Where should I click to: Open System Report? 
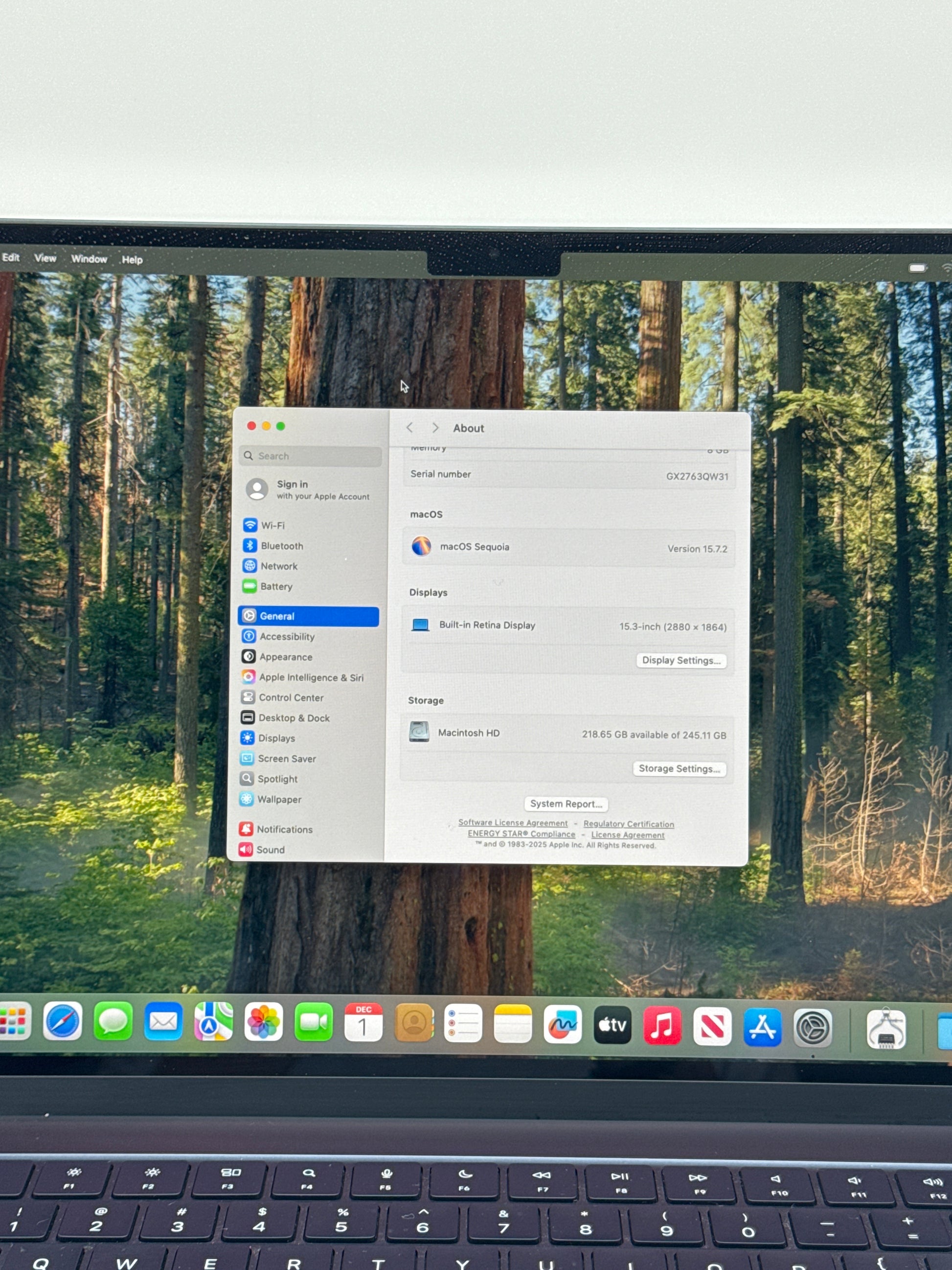coord(566,804)
